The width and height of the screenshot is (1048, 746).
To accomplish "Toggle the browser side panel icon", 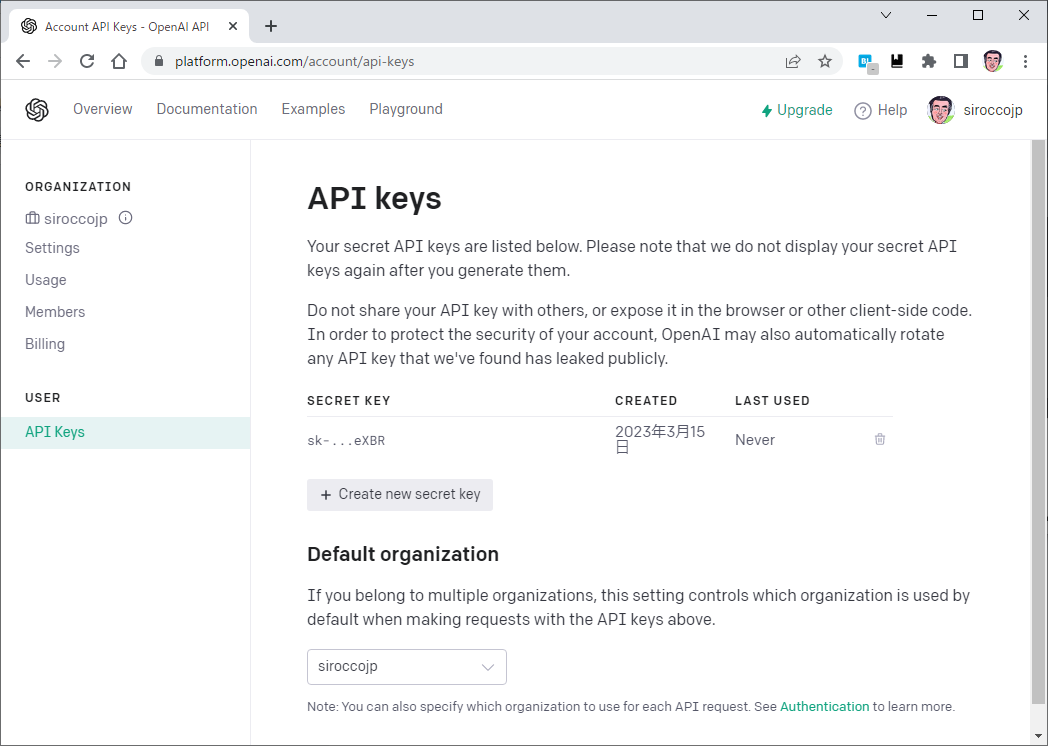I will click(x=960, y=61).
